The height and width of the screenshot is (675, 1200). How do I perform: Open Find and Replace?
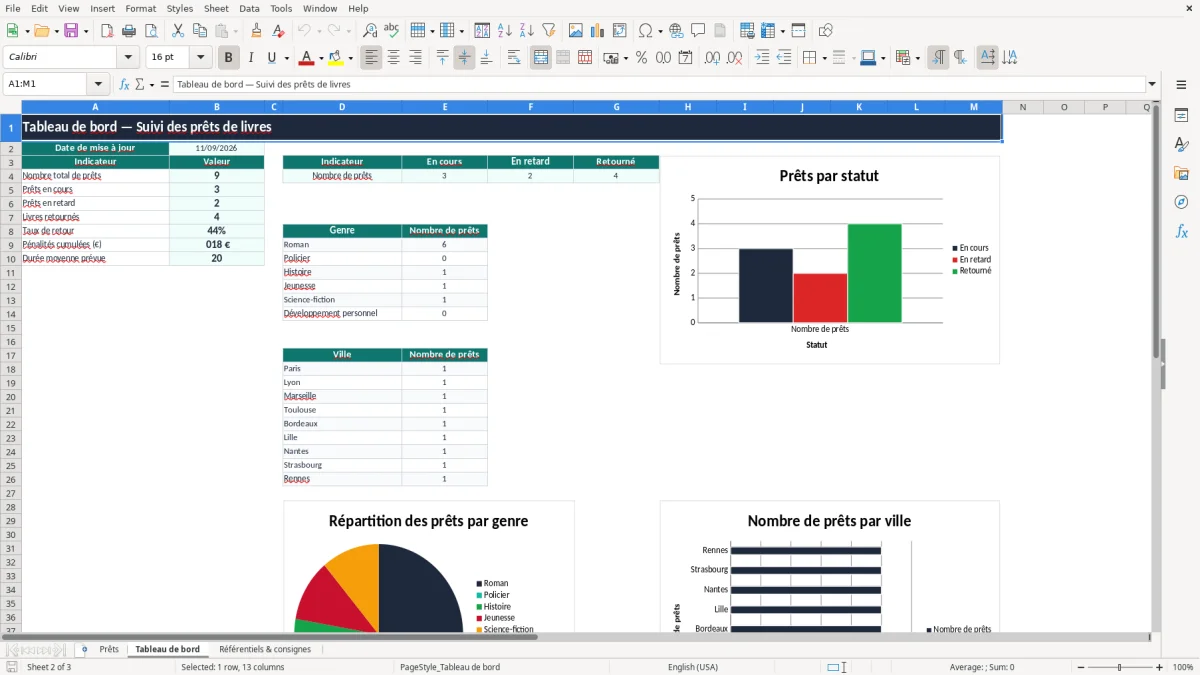click(370, 31)
